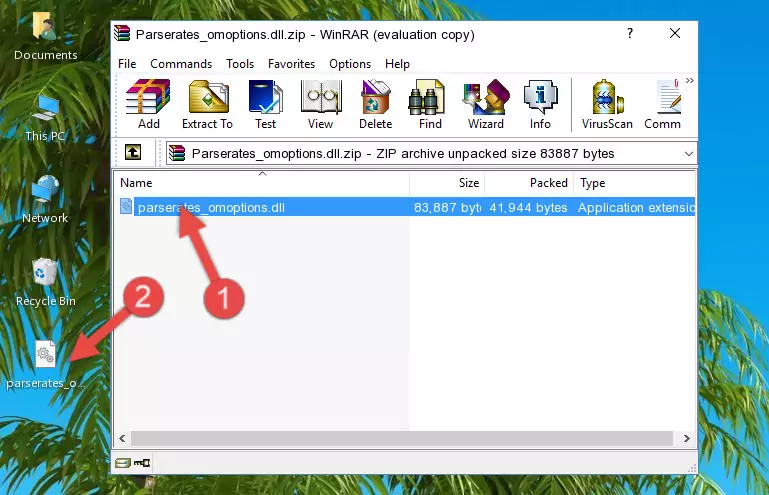
Task: Open the File menu
Action: (127, 64)
